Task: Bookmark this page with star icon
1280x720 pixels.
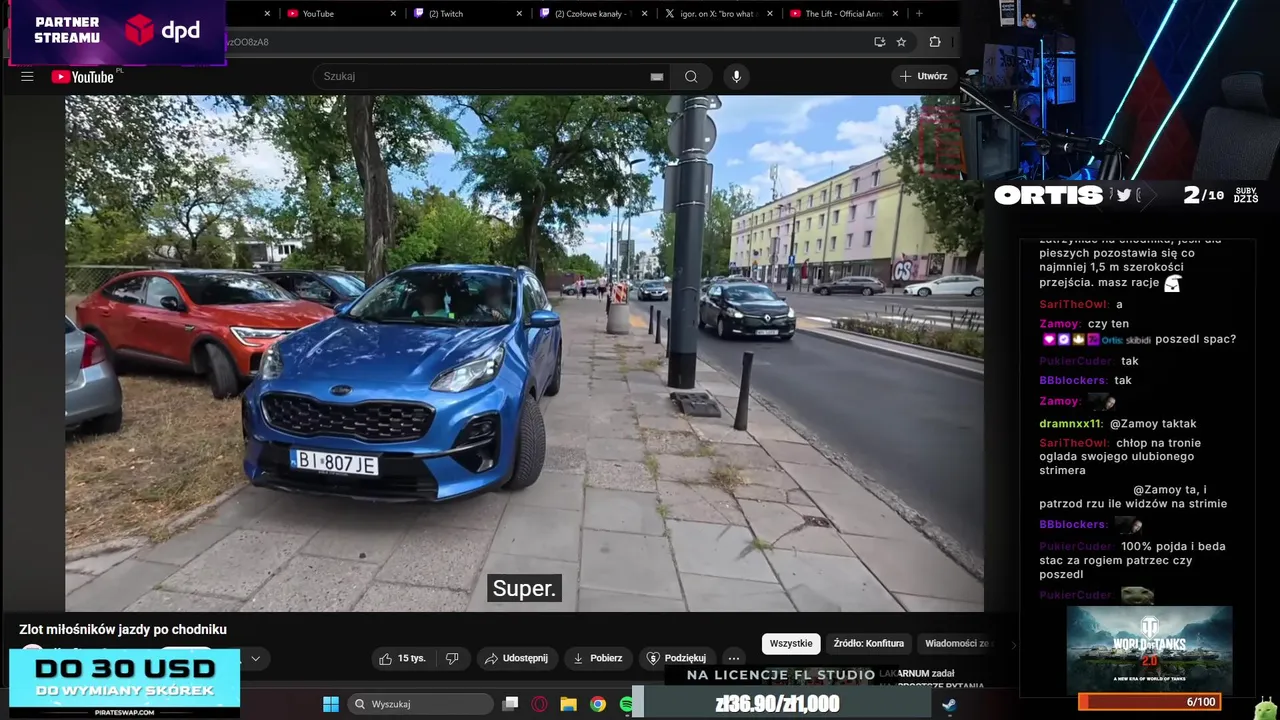Action: click(x=901, y=42)
